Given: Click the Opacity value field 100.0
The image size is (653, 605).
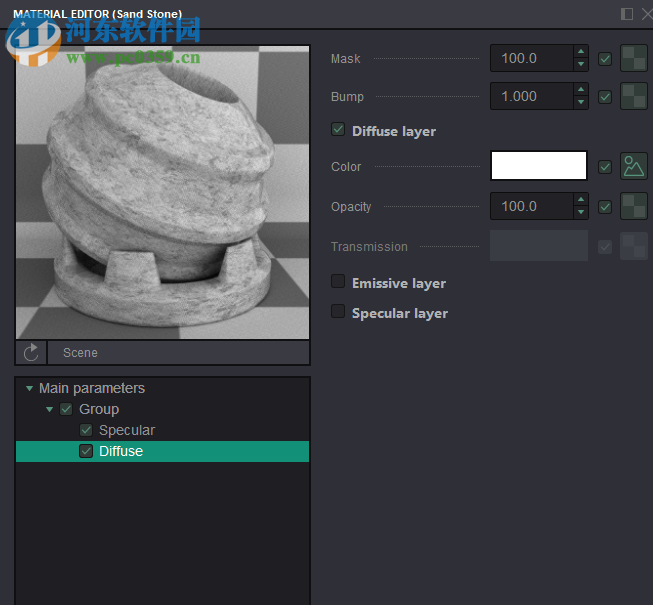Looking at the screenshot, I should [532, 206].
